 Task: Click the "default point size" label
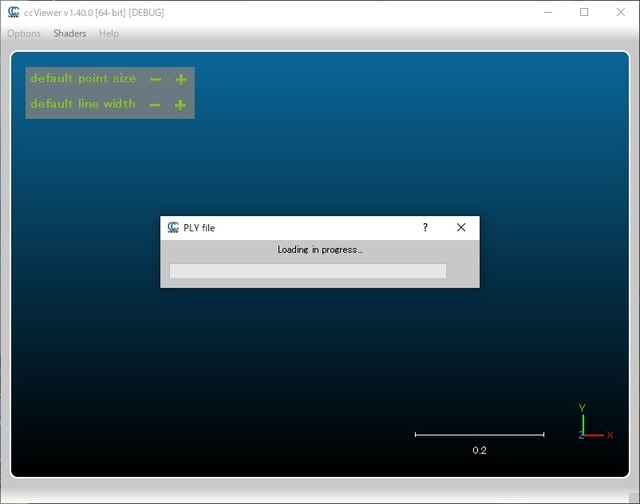click(x=83, y=79)
